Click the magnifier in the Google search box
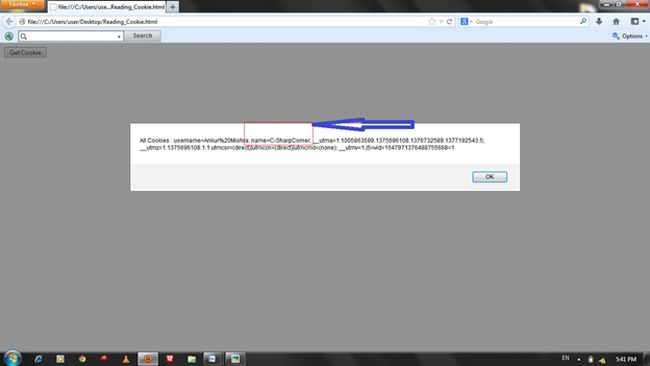 coord(583,22)
